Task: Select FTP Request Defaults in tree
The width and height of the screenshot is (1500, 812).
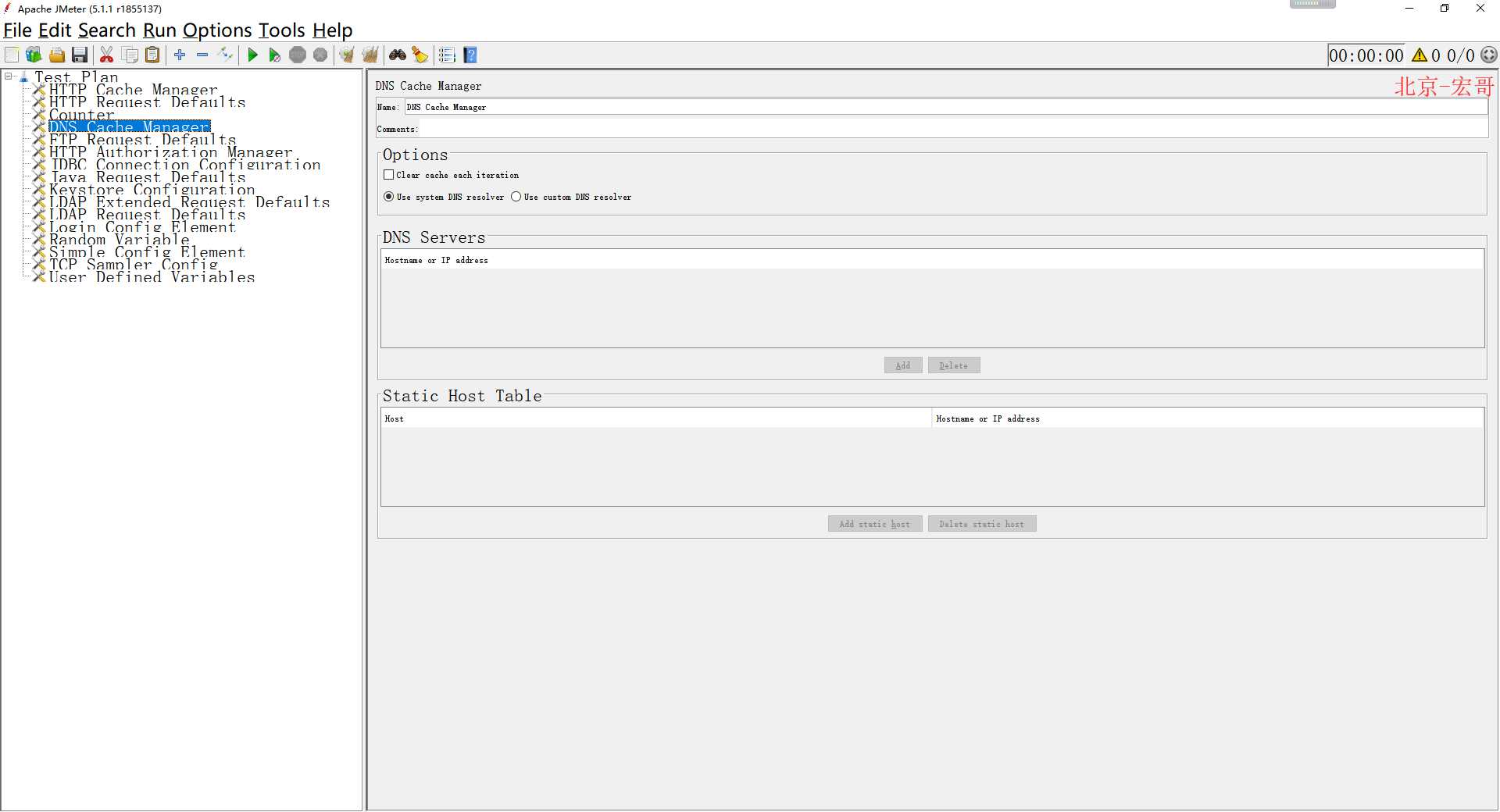Action: (x=142, y=140)
